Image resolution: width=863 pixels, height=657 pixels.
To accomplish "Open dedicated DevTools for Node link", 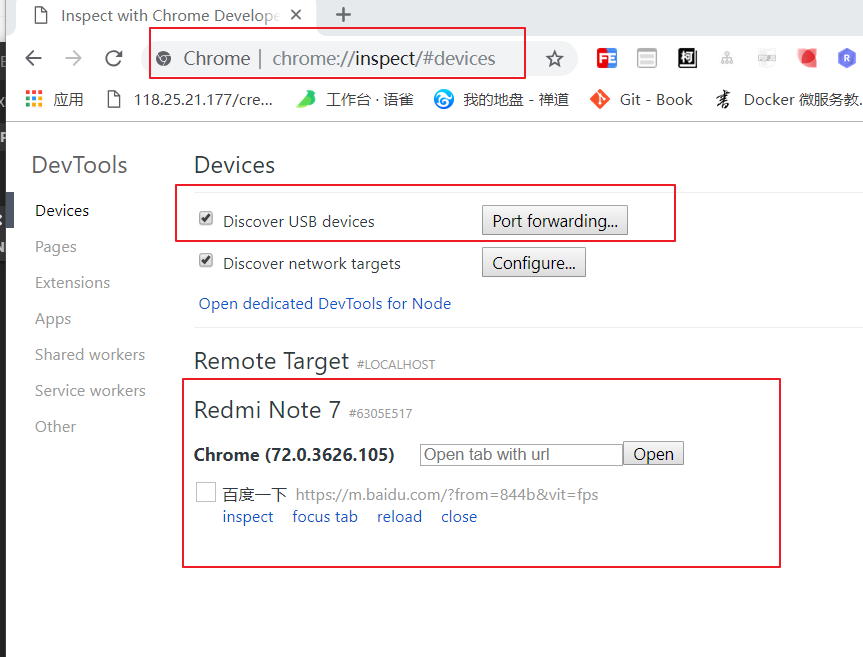I will (325, 304).
